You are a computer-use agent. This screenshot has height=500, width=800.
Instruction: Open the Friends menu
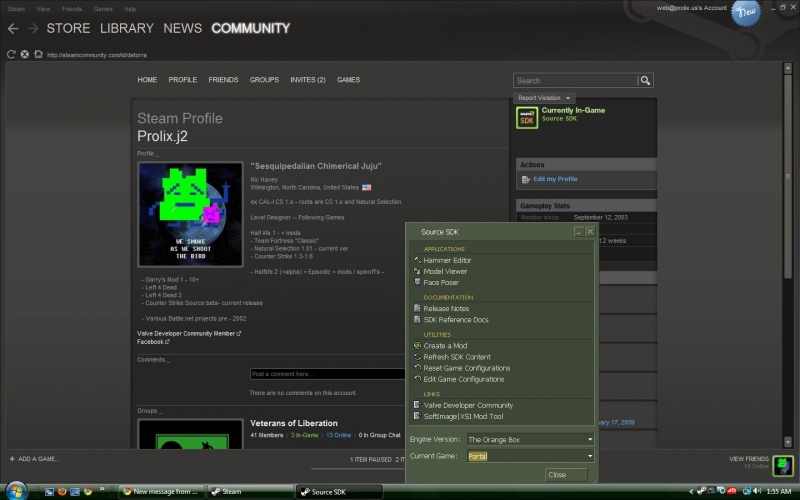[x=72, y=9]
